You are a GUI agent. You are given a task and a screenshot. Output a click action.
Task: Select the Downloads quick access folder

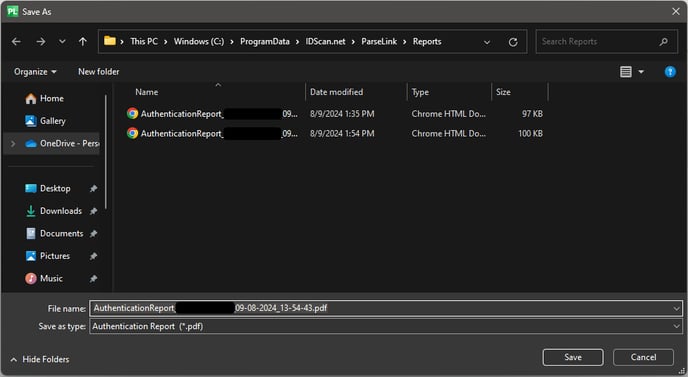(x=61, y=211)
